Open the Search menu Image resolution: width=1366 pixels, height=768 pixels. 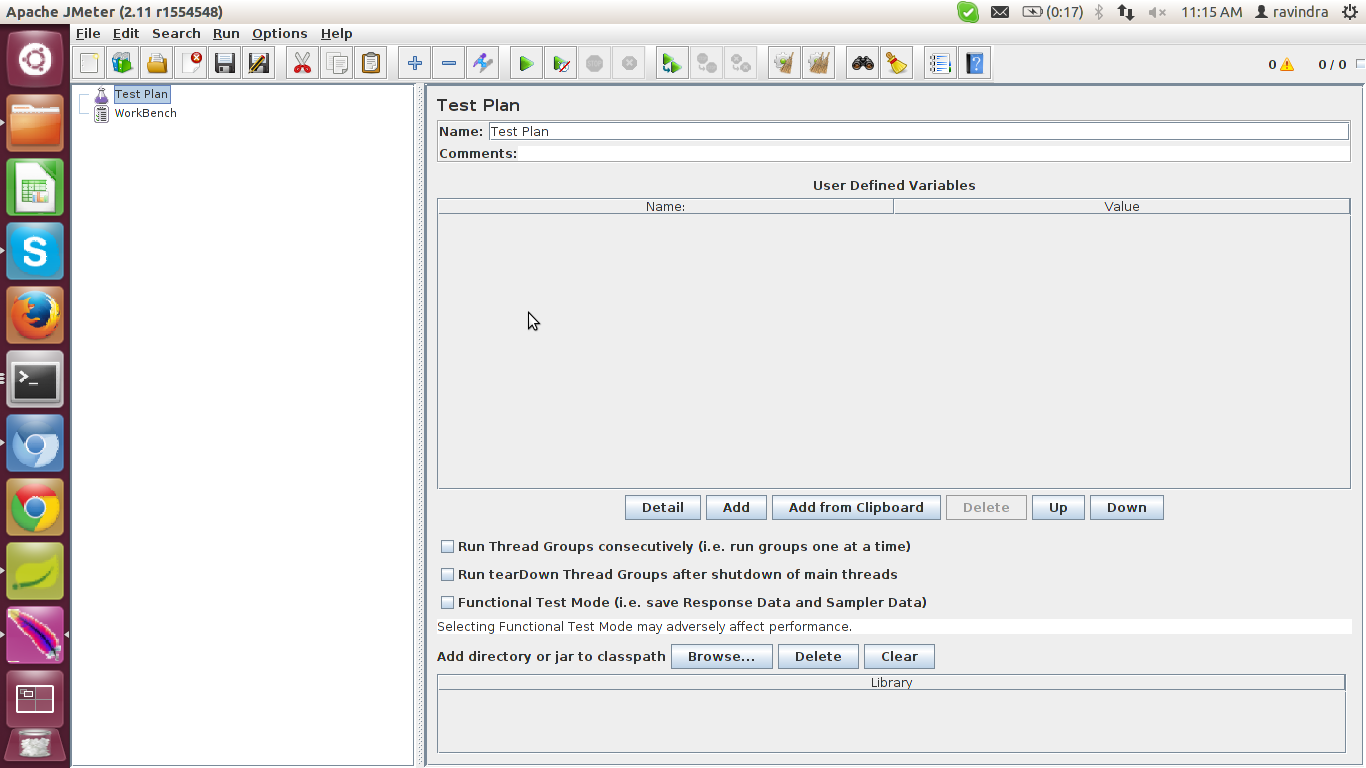pos(176,33)
